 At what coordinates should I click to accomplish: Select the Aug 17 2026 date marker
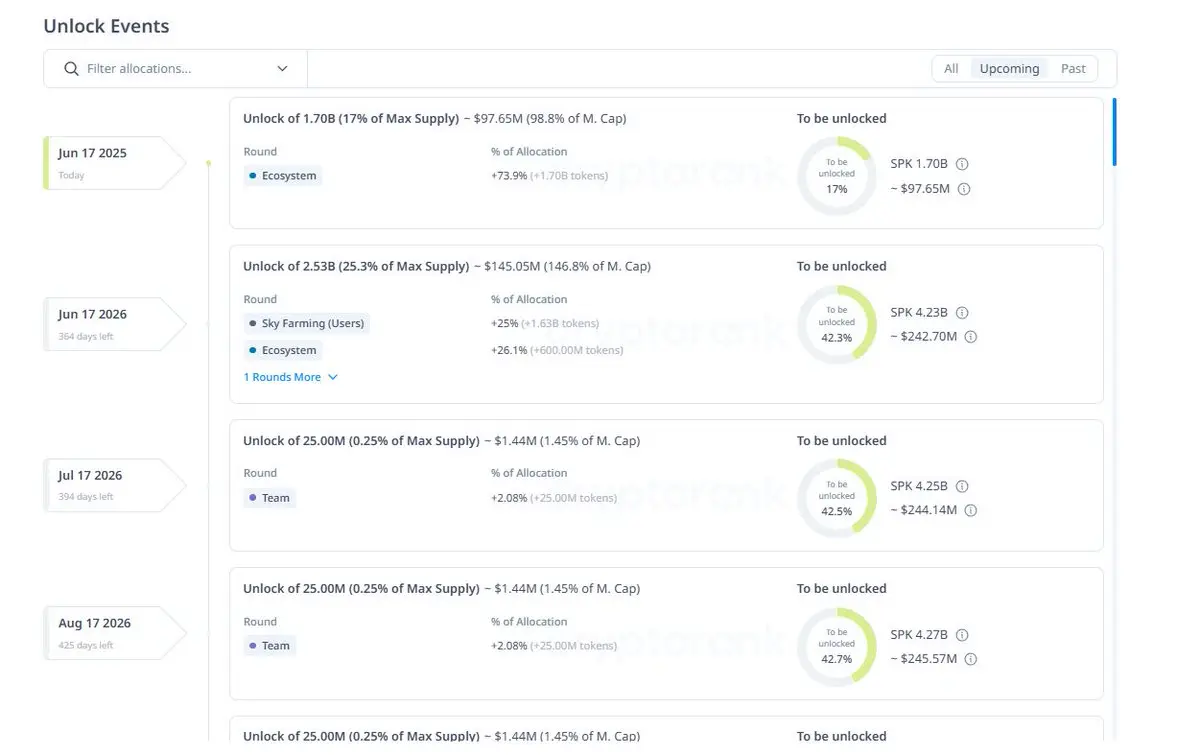[x=115, y=633]
